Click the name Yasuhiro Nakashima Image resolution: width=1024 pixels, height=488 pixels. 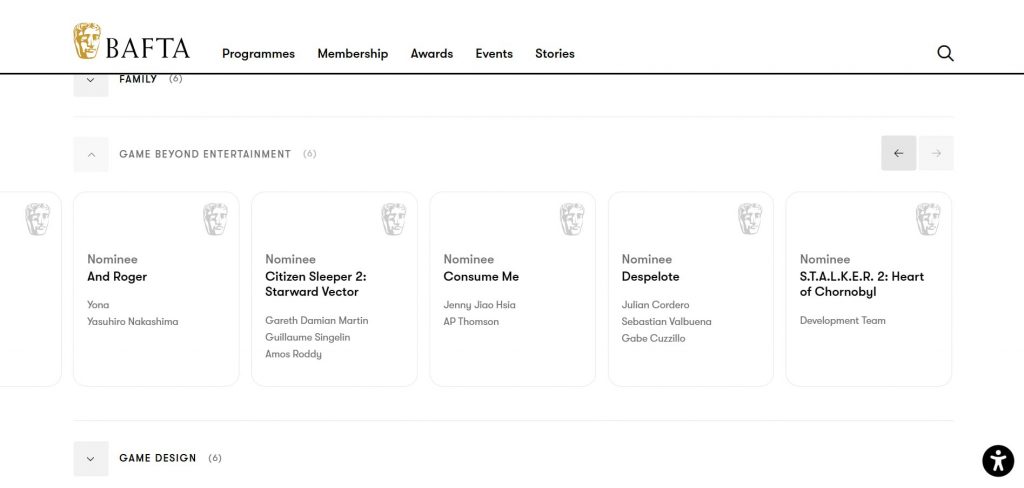tap(133, 321)
